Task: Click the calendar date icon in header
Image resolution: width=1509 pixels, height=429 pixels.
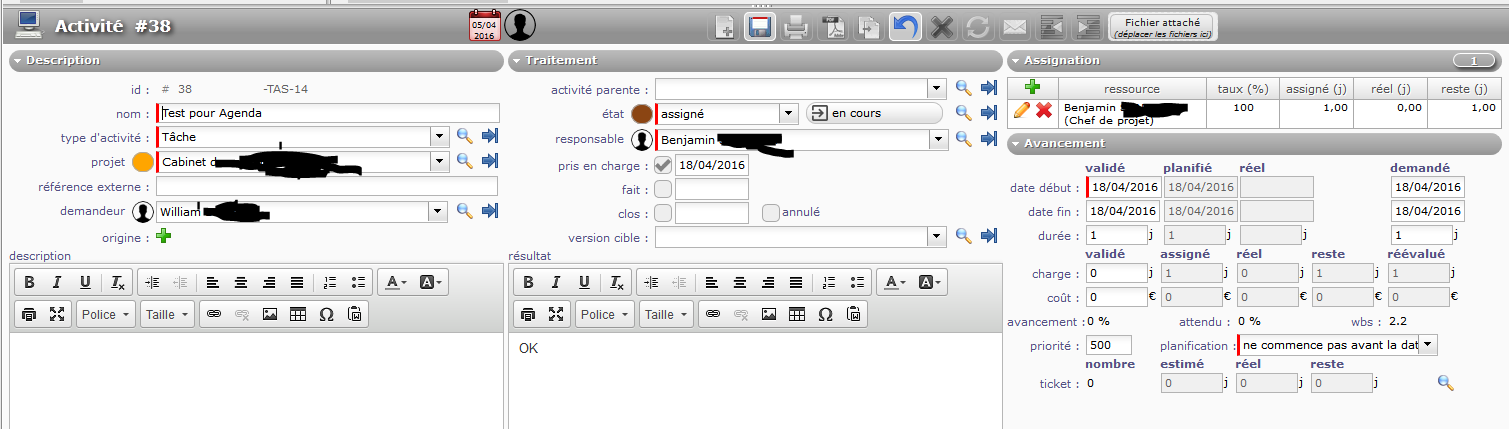Action: [x=483, y=27]
